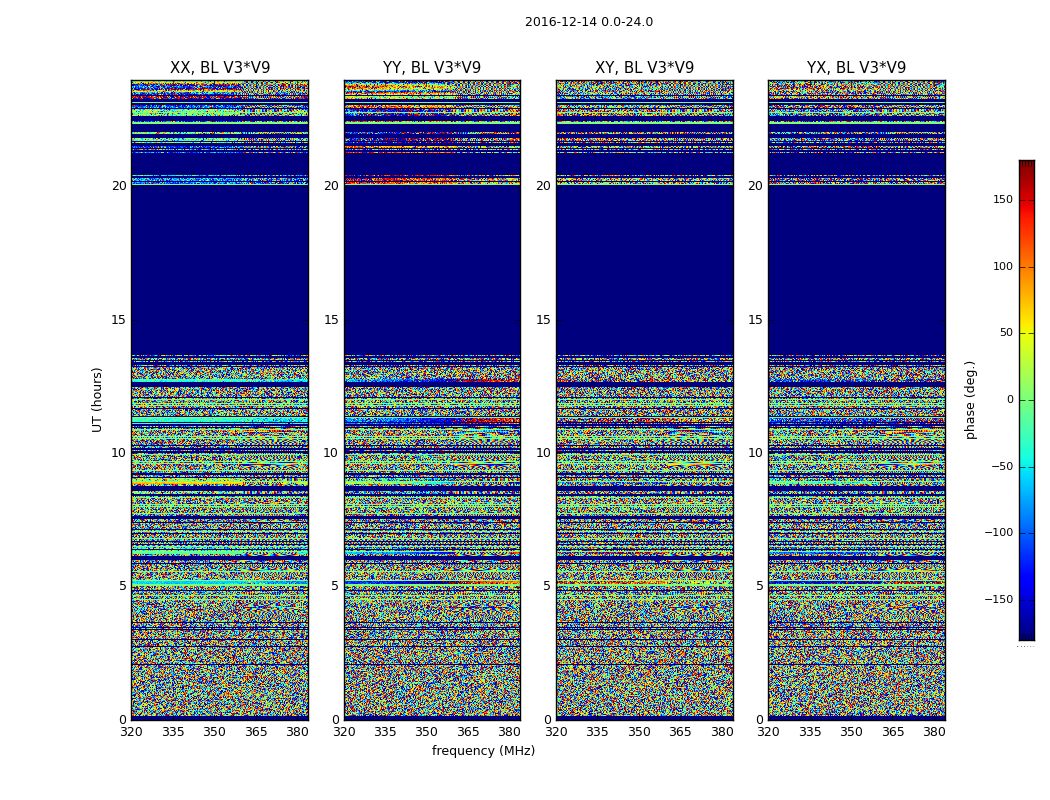Click the 365 tick under XX plot
The width and height of the screenshot is (1050, 800).
click(256, 732)
